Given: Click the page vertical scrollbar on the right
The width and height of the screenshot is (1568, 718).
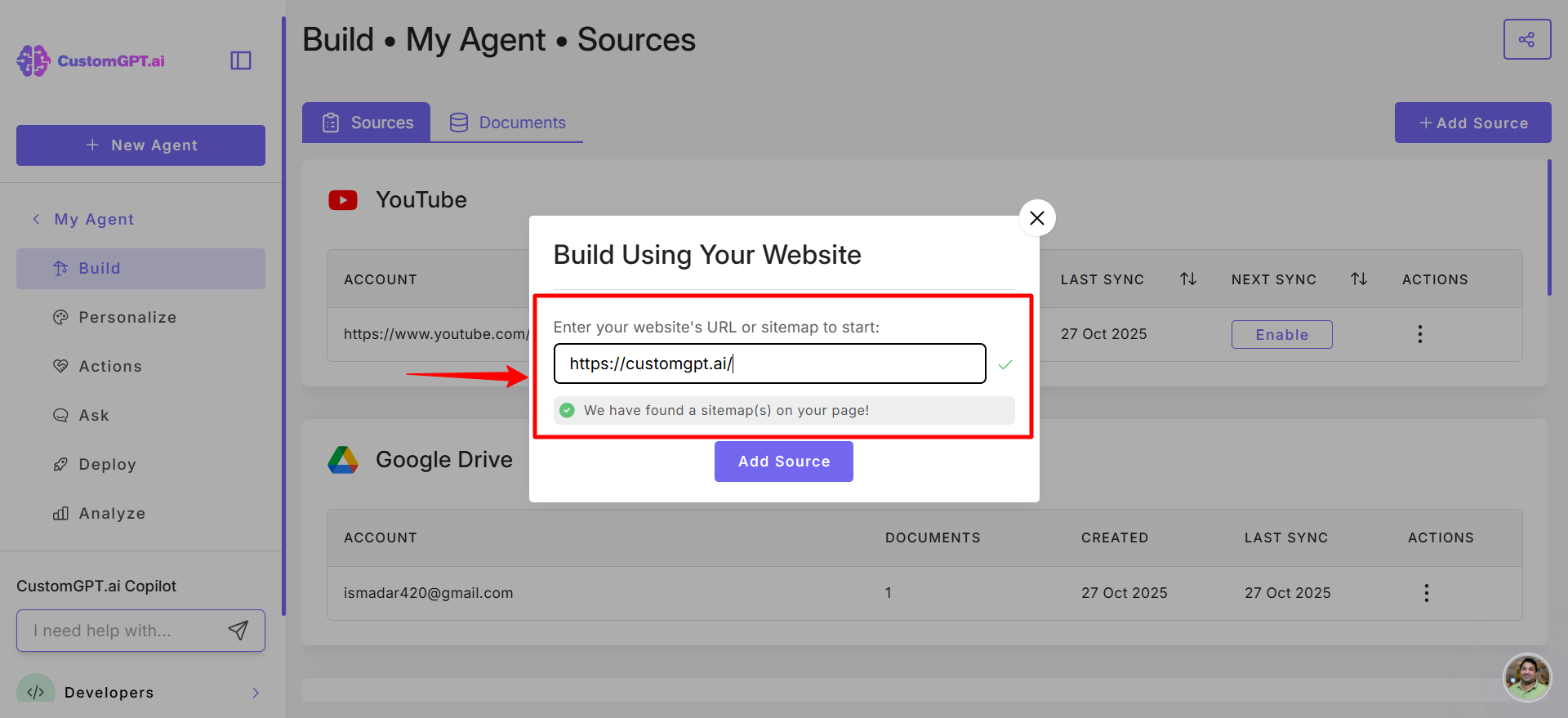Looking at the screenshot, I should click(x=1549, y=228).
